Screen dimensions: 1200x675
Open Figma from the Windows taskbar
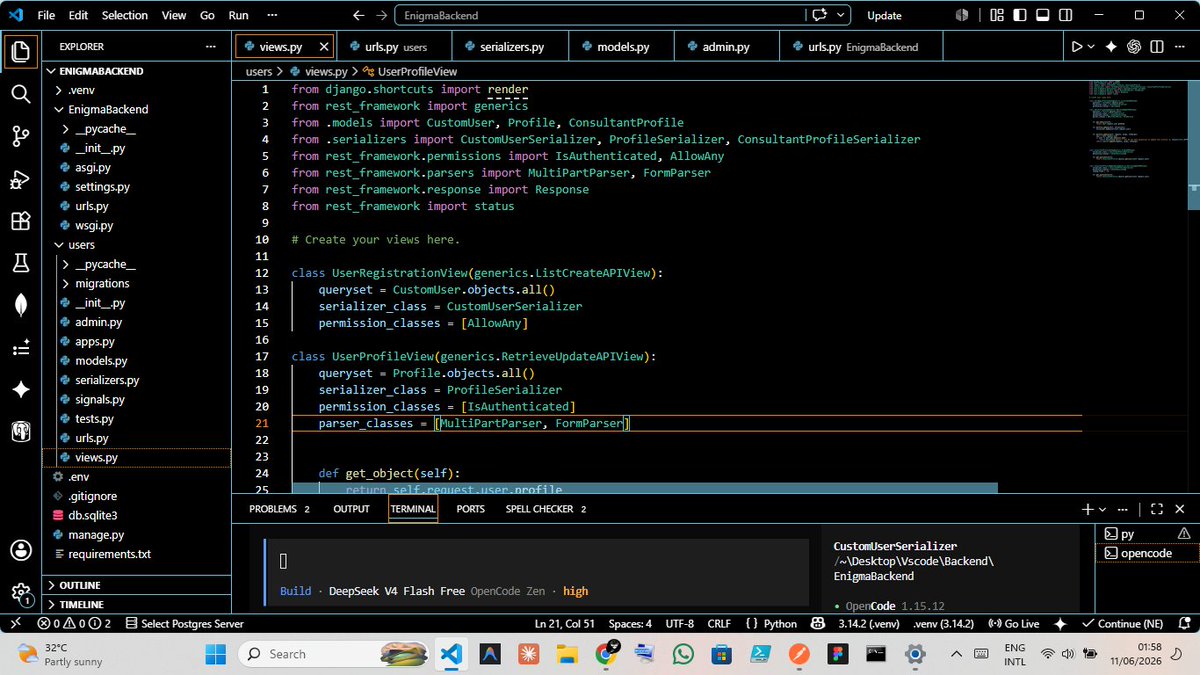(x=836, y=654)
